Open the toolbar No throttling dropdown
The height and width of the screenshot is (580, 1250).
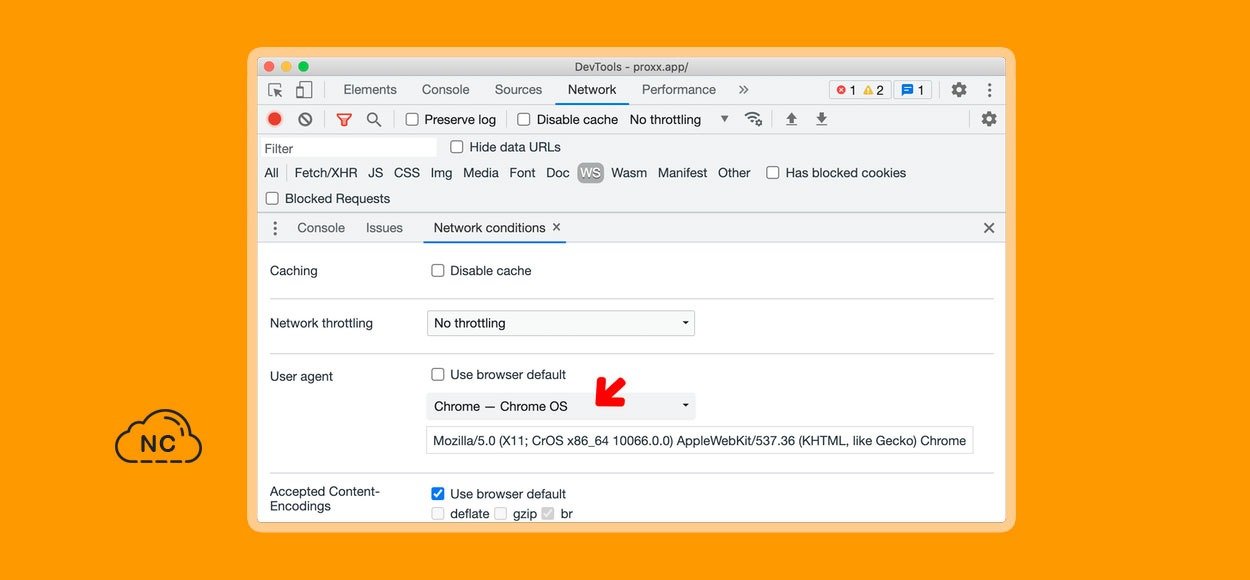pos(680,119)
